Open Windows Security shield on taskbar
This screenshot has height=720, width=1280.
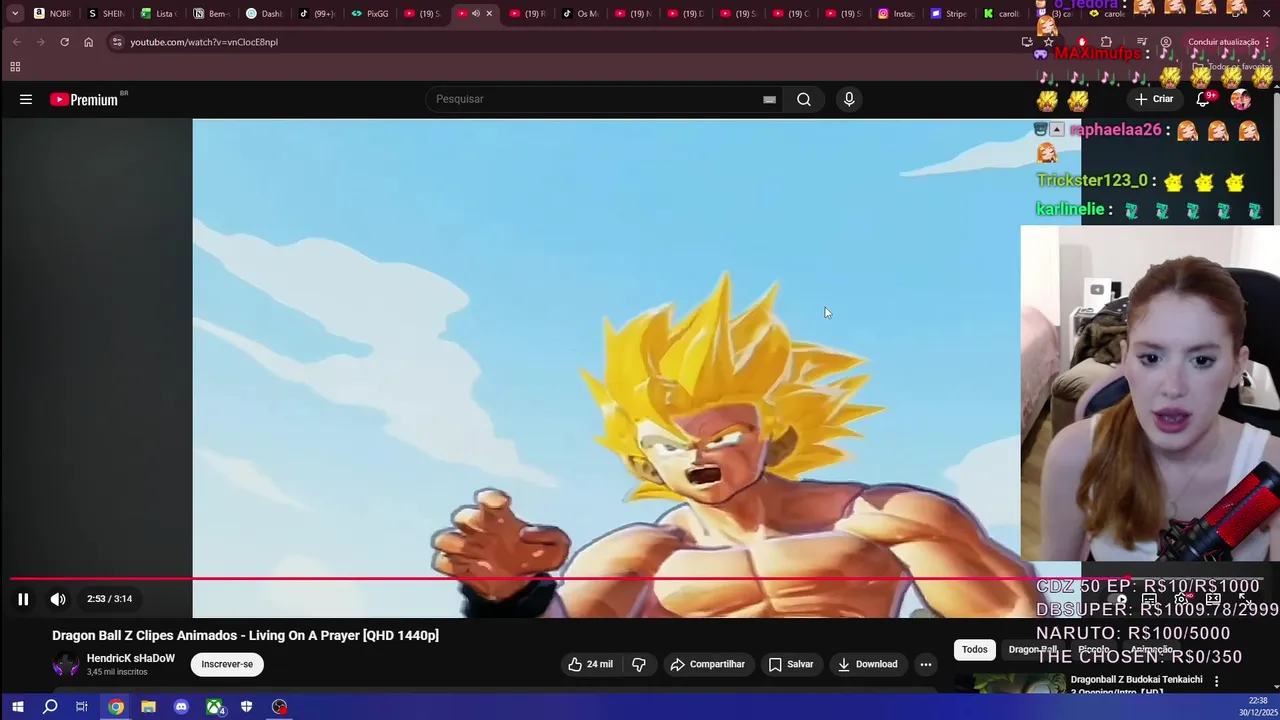246,707
